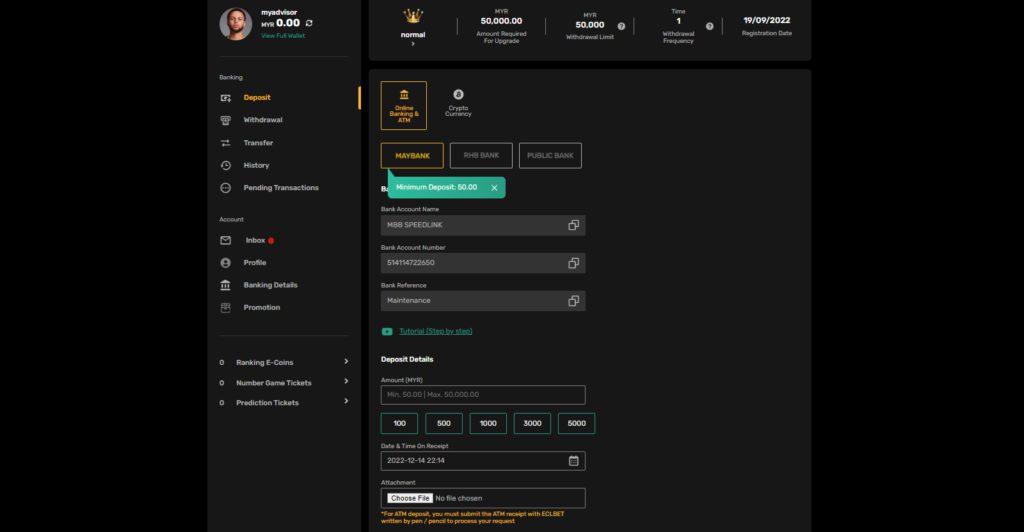The image size is (1024, 532).
Task: Click the 50,000.00 upgrade amount
Action: tap(501, 21)
